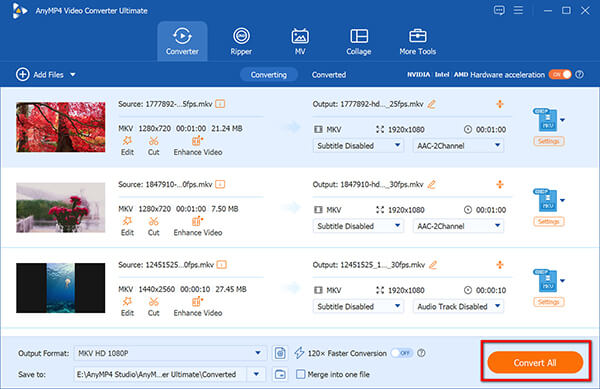Open the output folder icon
600x389 pixels.
coord(280,374)
